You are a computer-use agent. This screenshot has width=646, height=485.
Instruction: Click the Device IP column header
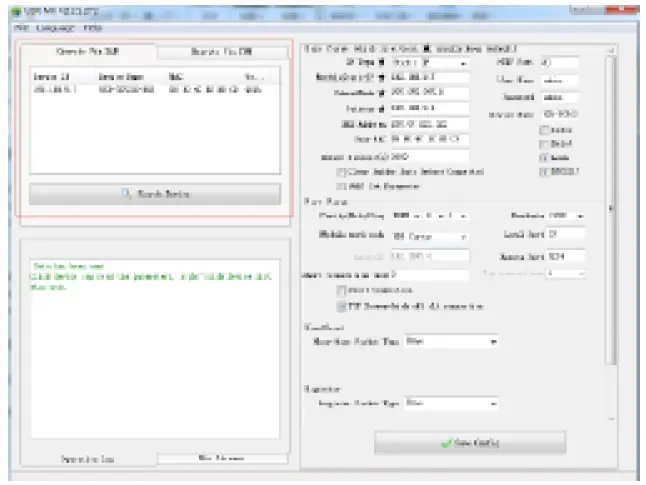click(63, 77)
